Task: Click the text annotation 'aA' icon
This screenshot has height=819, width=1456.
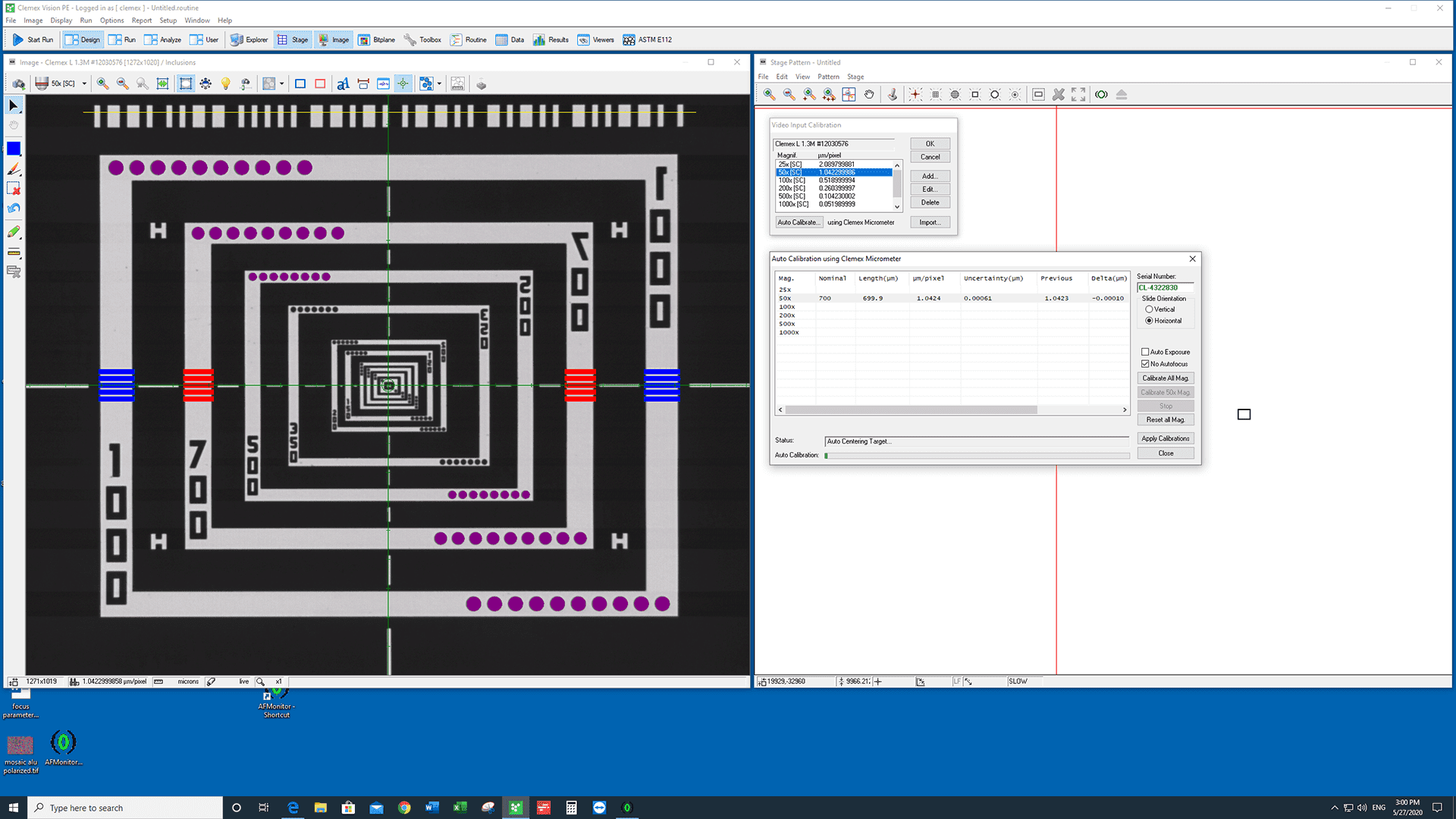Action: click(343, 83)
